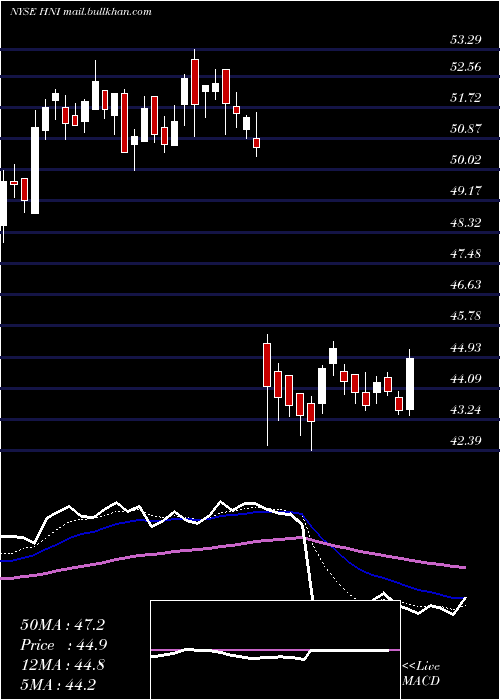
Task: Click the 45.78 price axis label
Action: tap(466, 316)
